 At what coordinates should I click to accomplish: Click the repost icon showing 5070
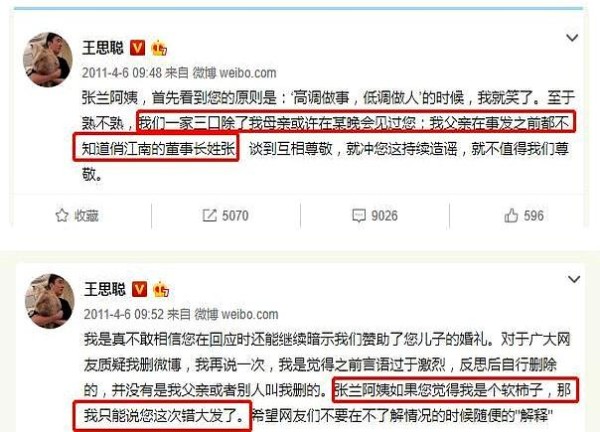click(209, 215)
